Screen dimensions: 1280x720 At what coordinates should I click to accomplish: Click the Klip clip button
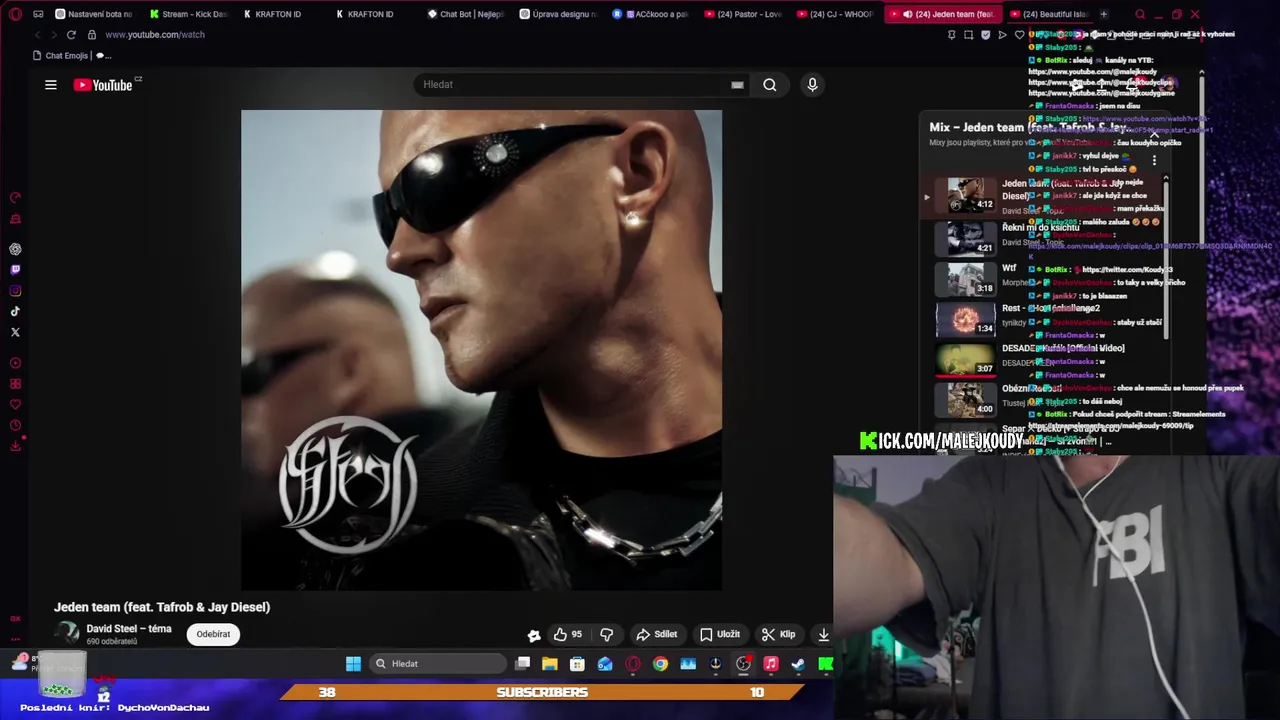[778, 634]
